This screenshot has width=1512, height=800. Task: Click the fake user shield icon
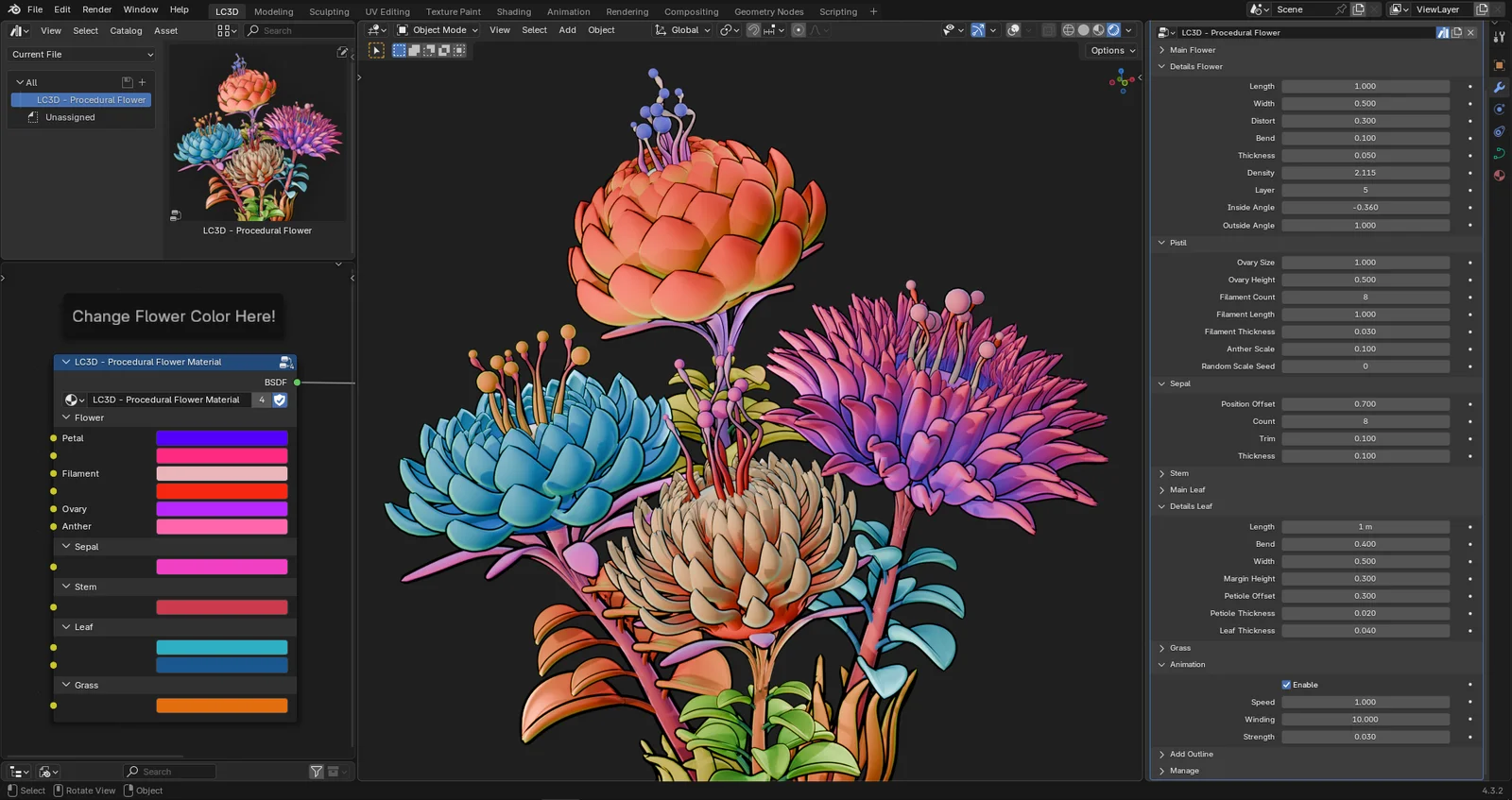pyautogui.click(x=280, y=400)
